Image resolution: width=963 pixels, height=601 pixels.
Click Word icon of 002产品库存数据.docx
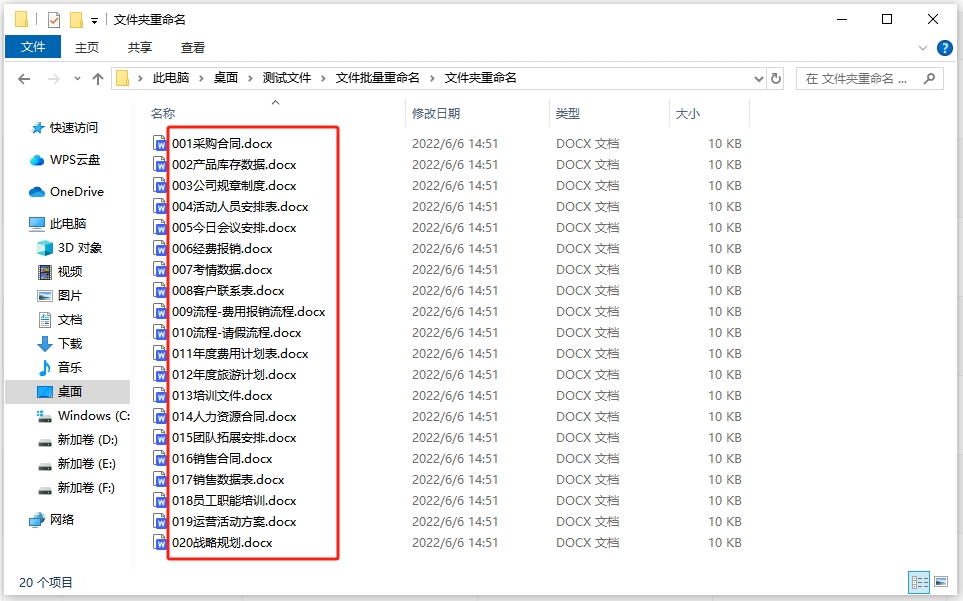[160, 165]
